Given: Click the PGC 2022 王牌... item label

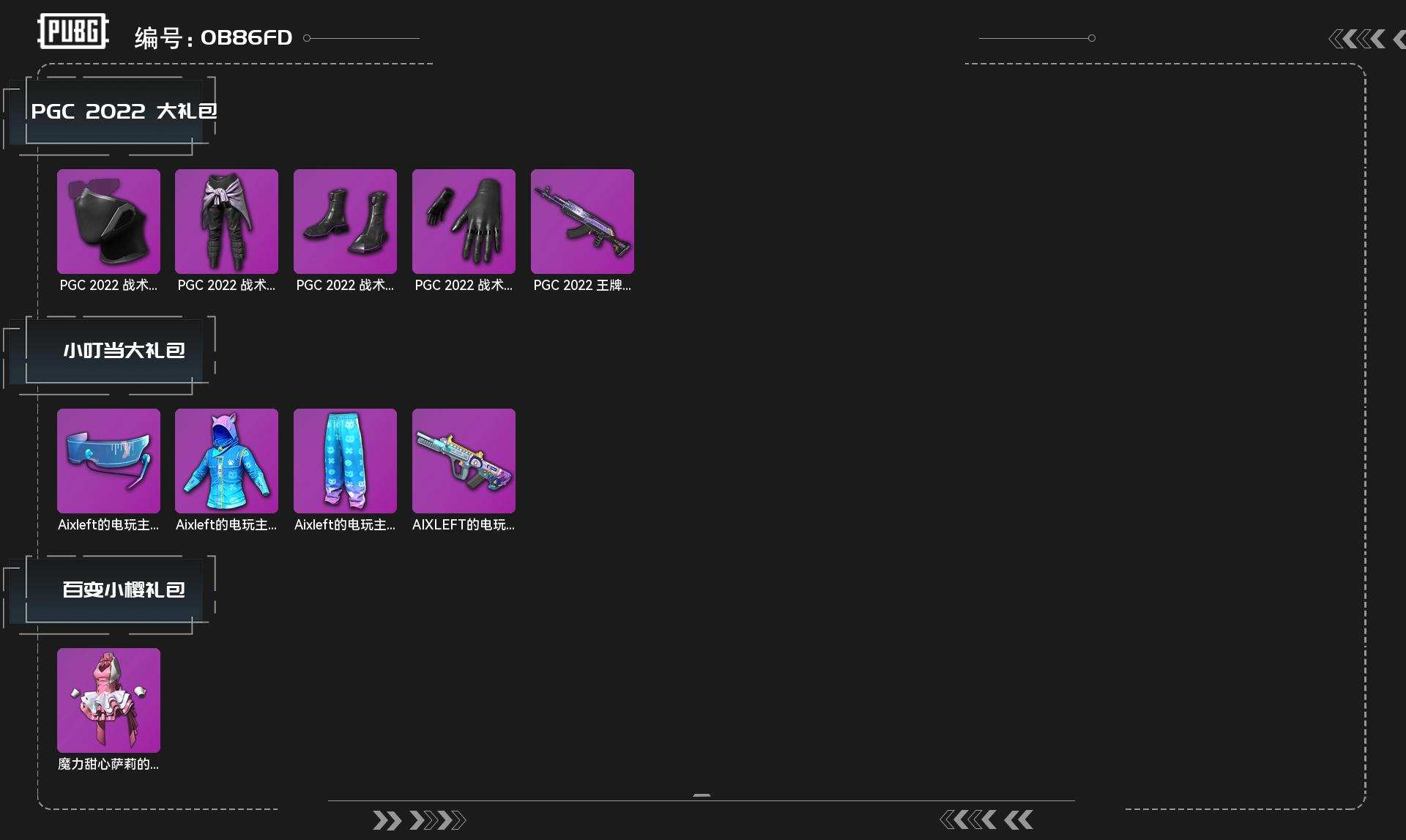Looking at the screenshot, I should (x=582, y=286).
